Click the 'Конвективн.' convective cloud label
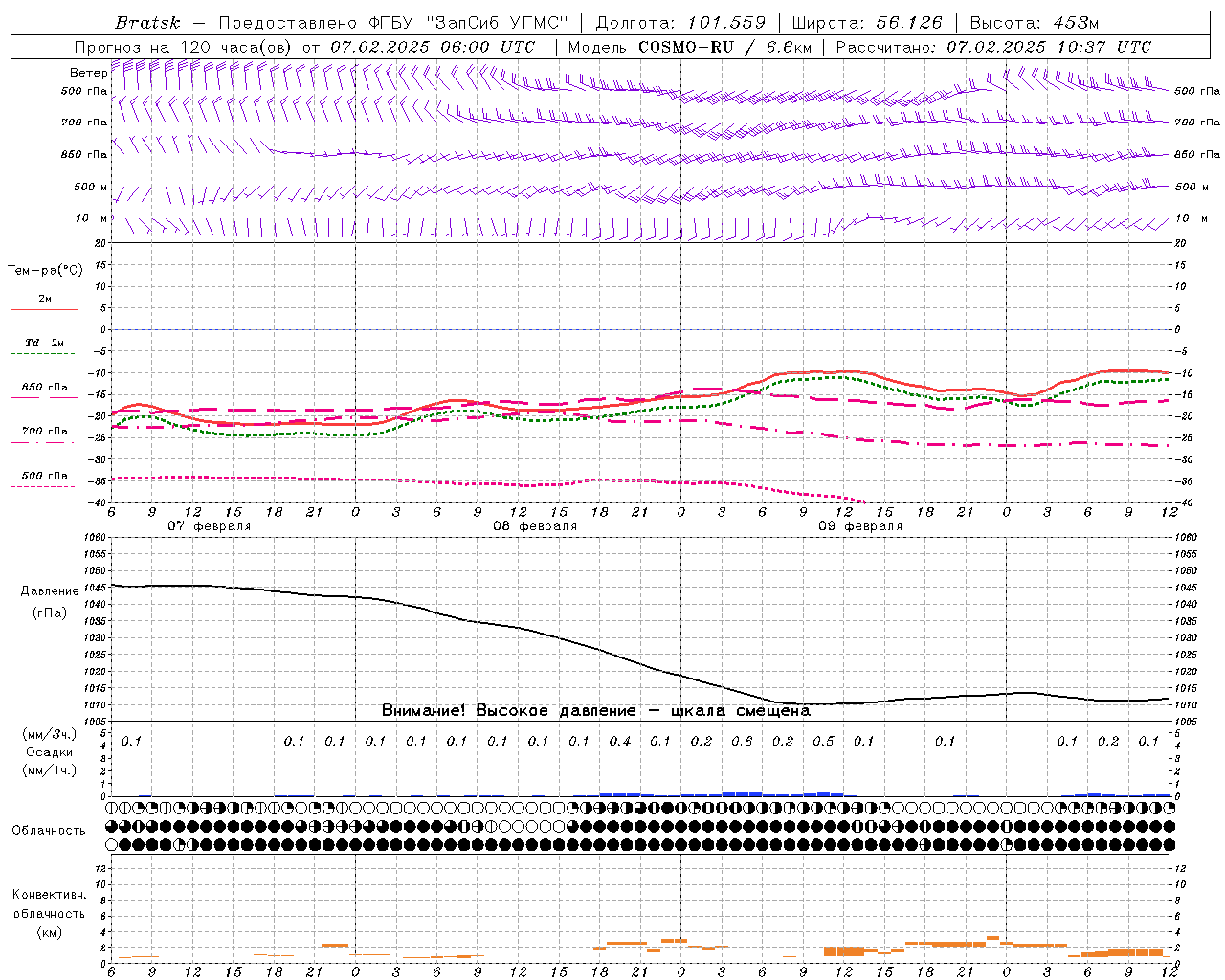The height and width of the screenshot is (980, 1225). pyautogui.click(x=49, y=895)
